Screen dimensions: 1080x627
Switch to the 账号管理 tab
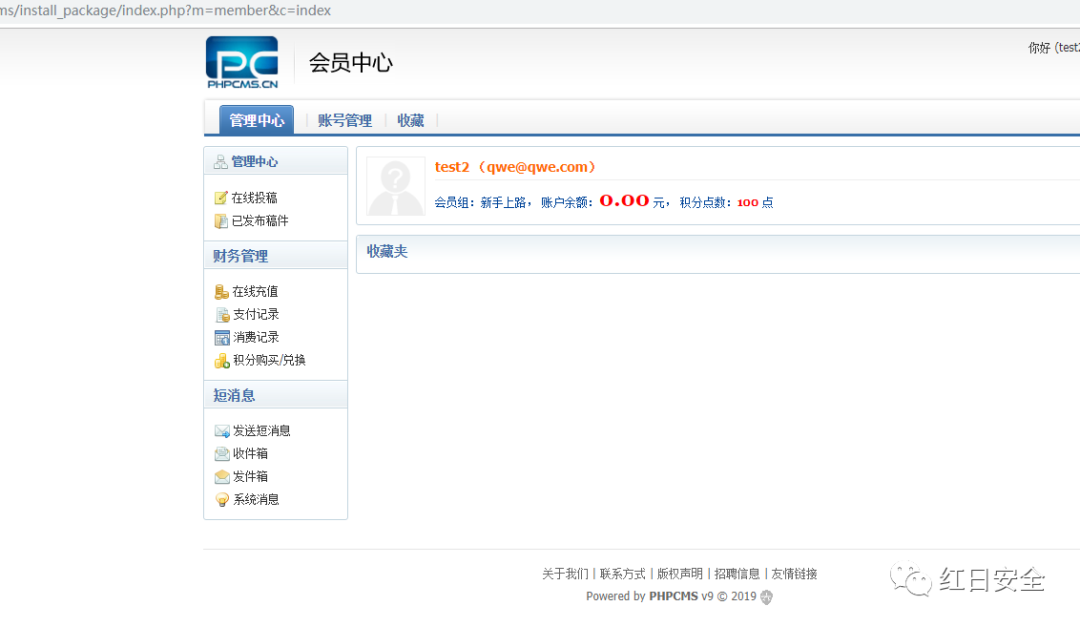(344, 121)
